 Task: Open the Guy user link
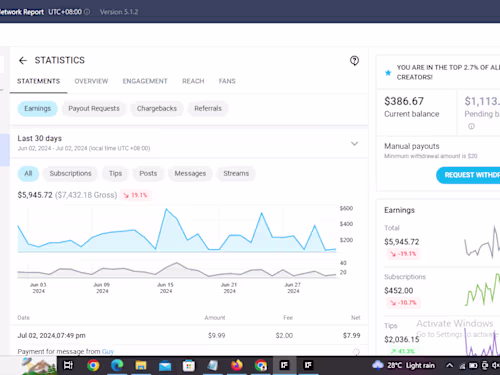(x=108, y=351)
